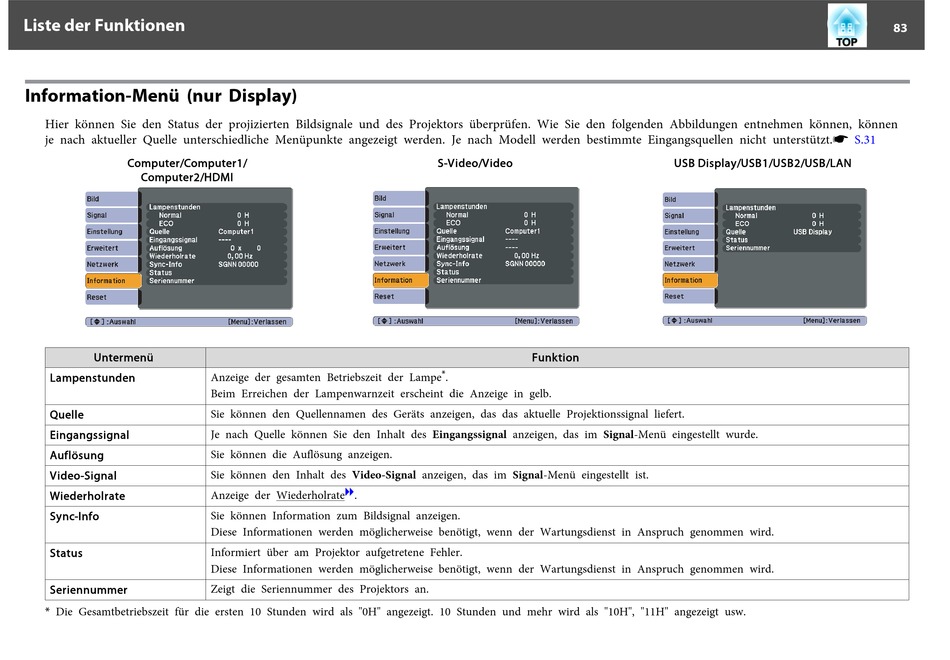The height and width of the screenshot is (660, 950).
Task: Select Information tab in S-Video menu screenshot
Action: pos(400,280)
